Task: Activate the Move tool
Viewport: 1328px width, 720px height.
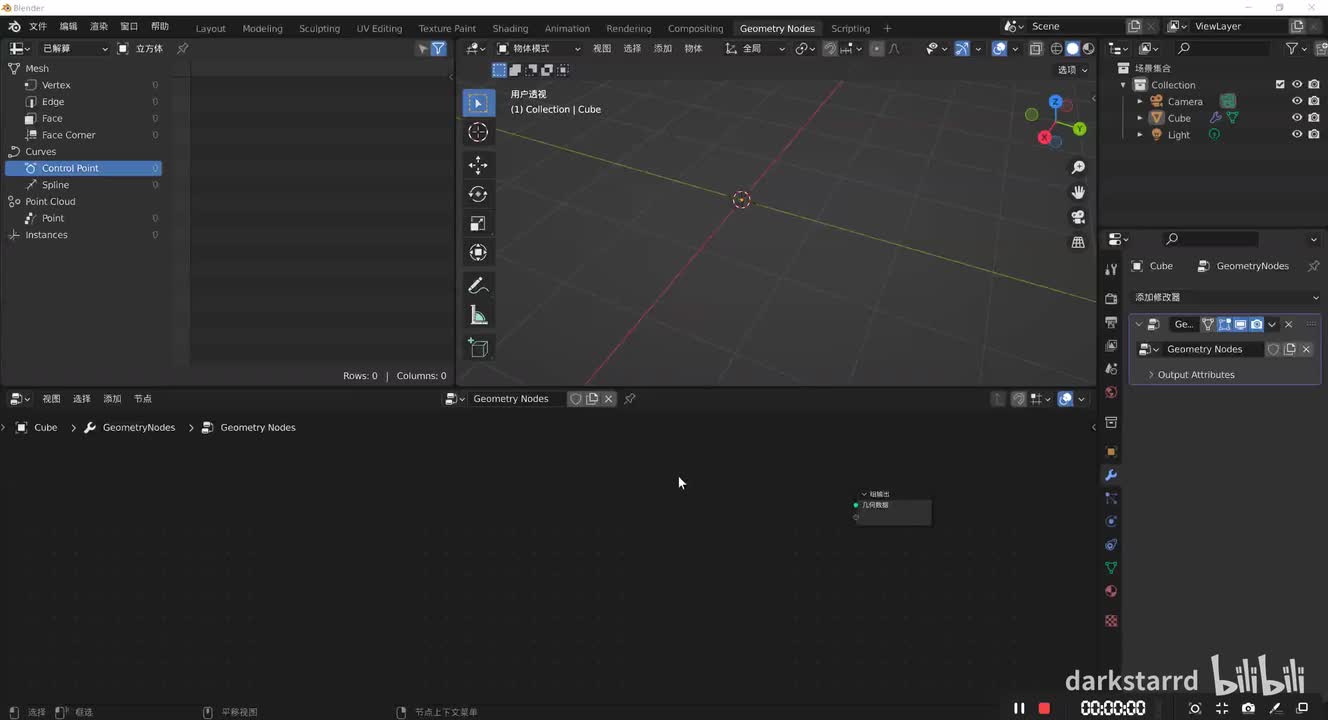Action: coord(478,165)
